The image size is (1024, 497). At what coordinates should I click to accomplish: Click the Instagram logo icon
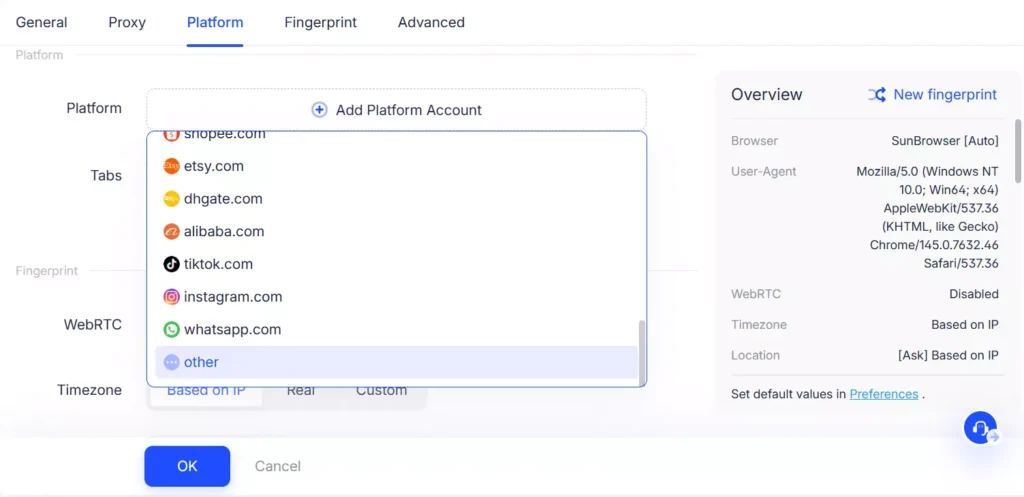click(172, 297)
